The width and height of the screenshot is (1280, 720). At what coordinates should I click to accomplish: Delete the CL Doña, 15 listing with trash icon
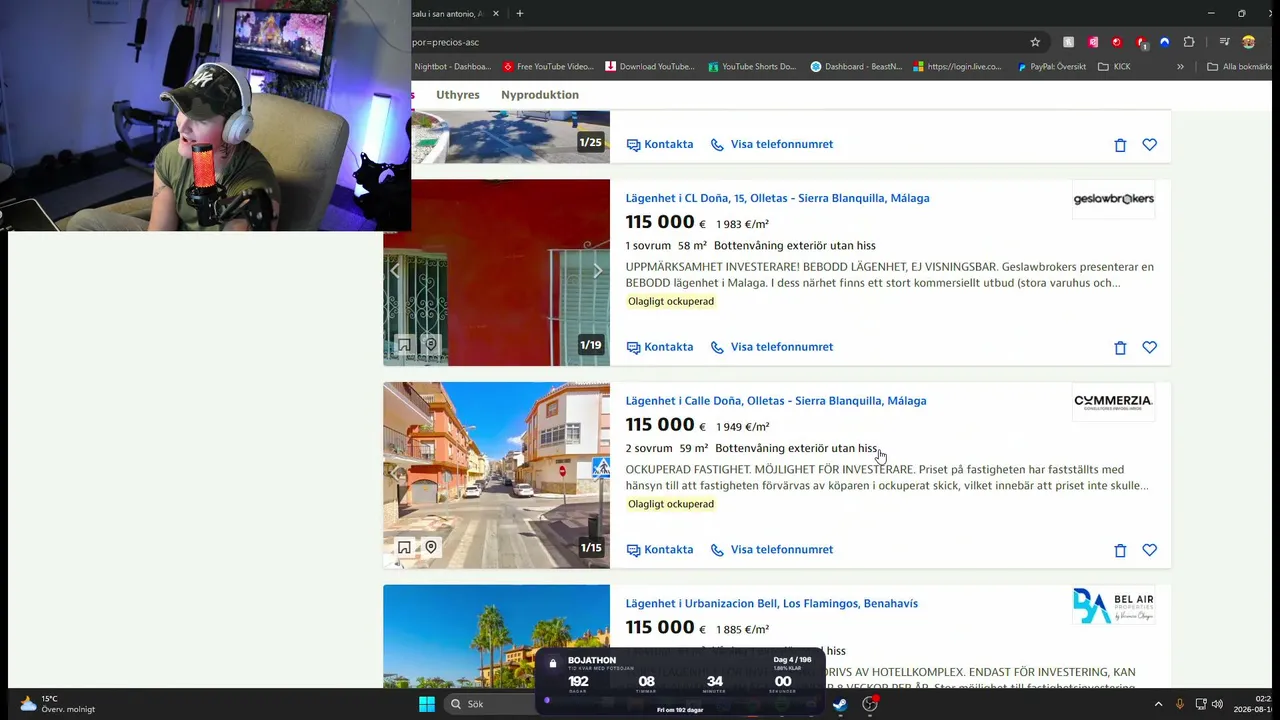point(1120,348)
